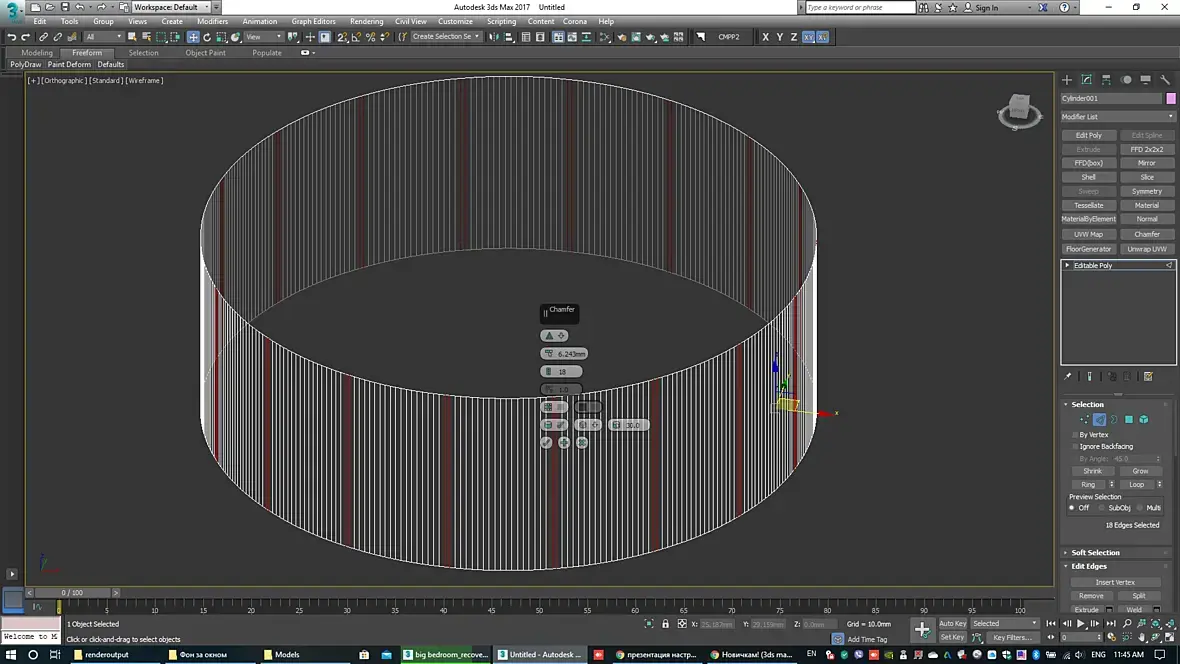Open Create Selection Set dropdown
The height and width of the screenshot is (664, 1180).
446,37
